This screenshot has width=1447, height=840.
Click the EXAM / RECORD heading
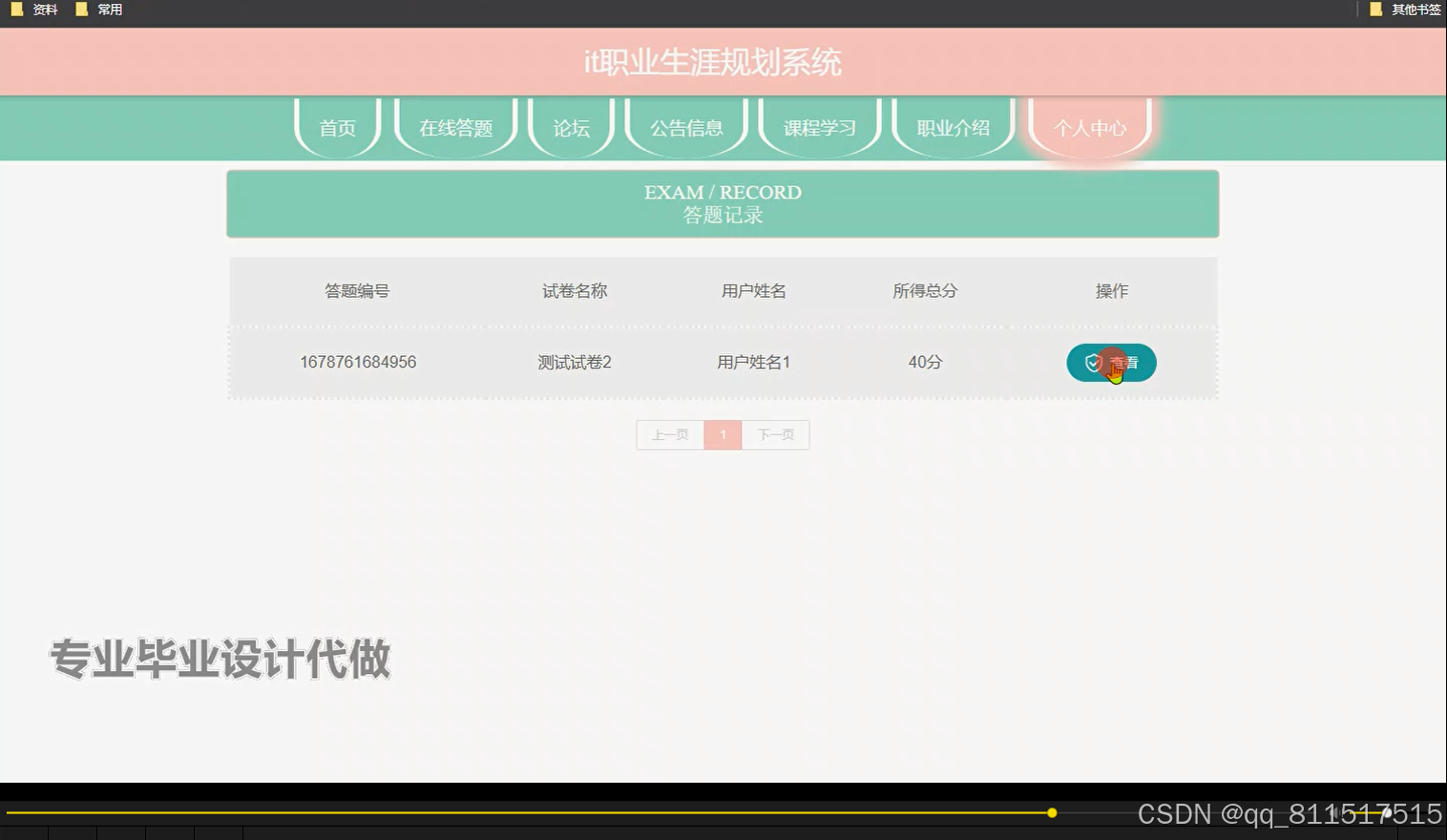tap(723, 193)
